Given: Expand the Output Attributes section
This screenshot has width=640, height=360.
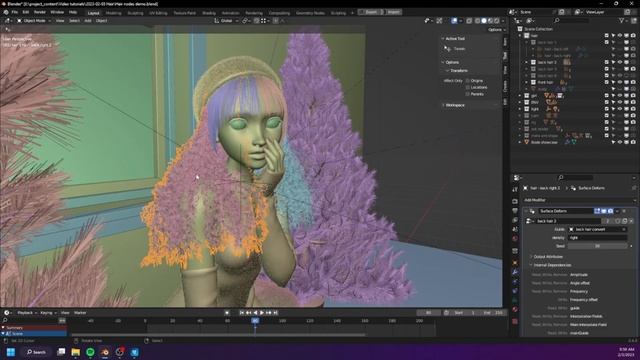Looking at the screenshot, I should coord(548,257).
